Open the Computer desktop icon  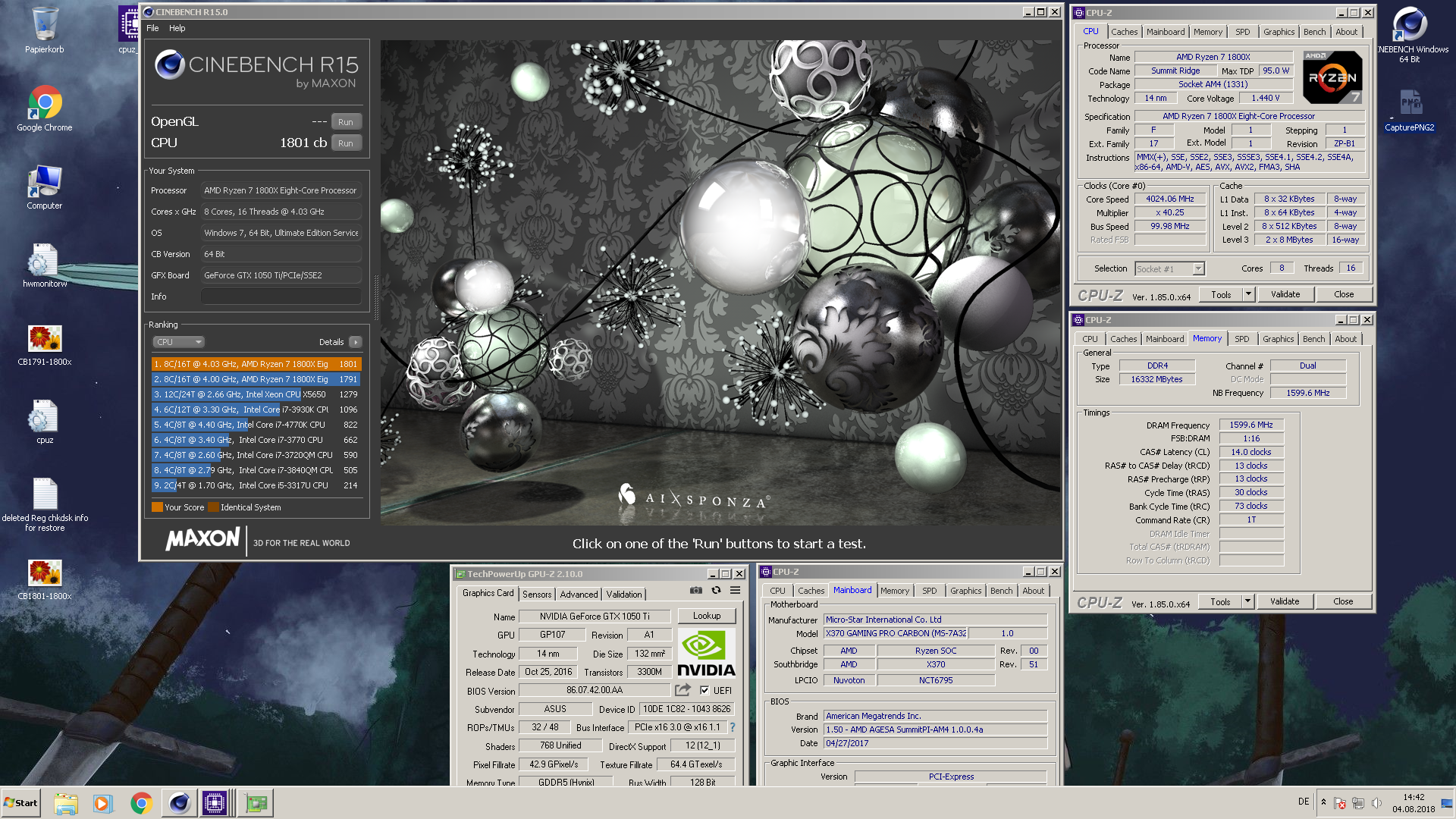45,187
